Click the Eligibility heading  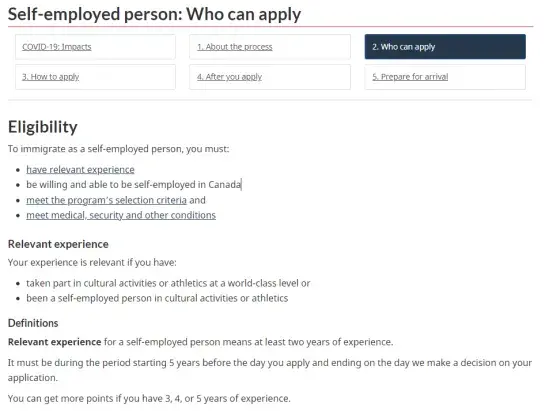tap(43, 127)
